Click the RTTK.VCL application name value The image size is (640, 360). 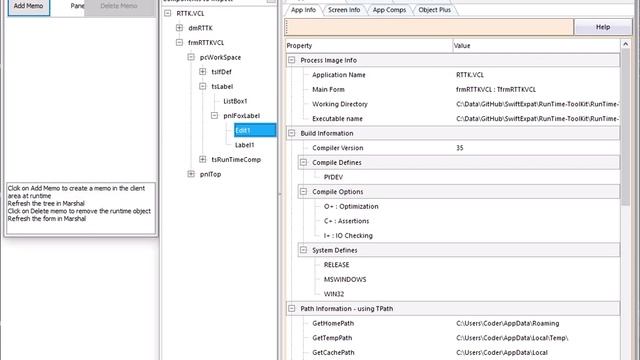(x=469, y=75)
